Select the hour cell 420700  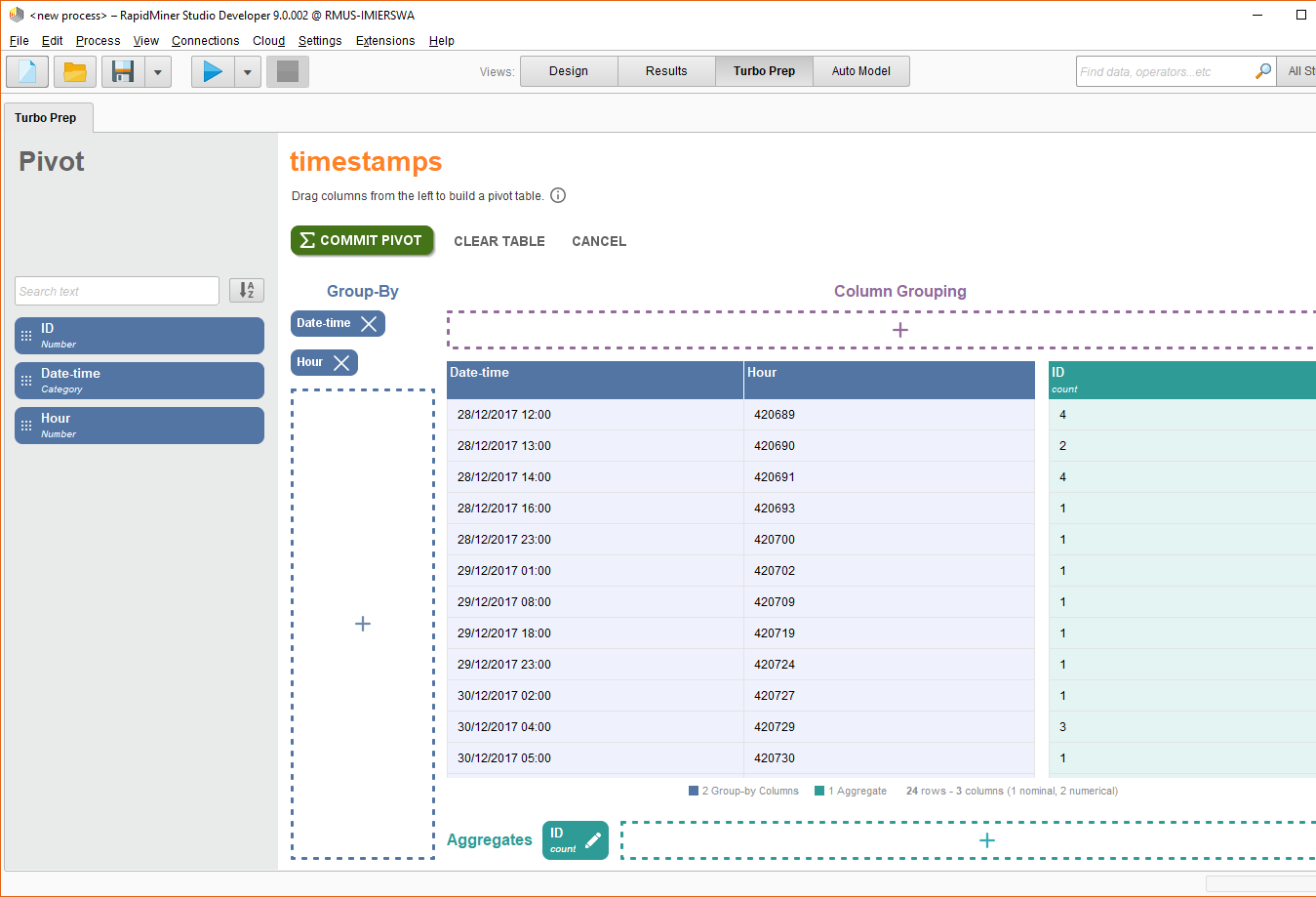[x=890, y=540]
